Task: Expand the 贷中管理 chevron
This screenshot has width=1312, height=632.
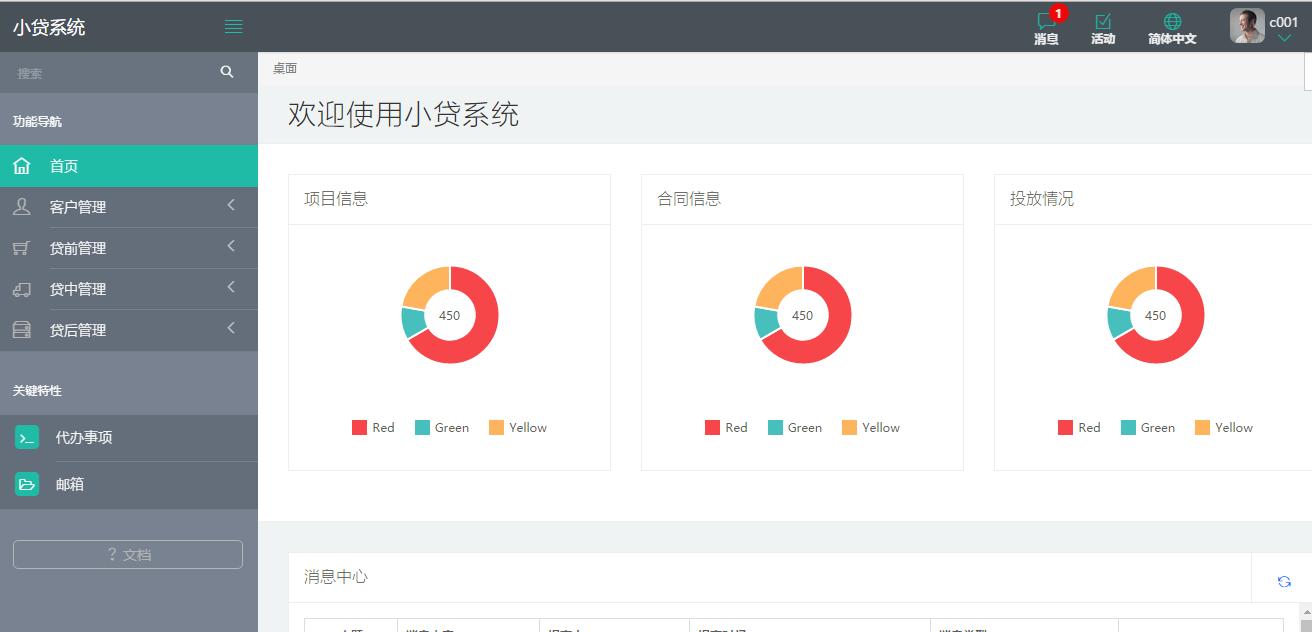Action: tap(231, 287)
